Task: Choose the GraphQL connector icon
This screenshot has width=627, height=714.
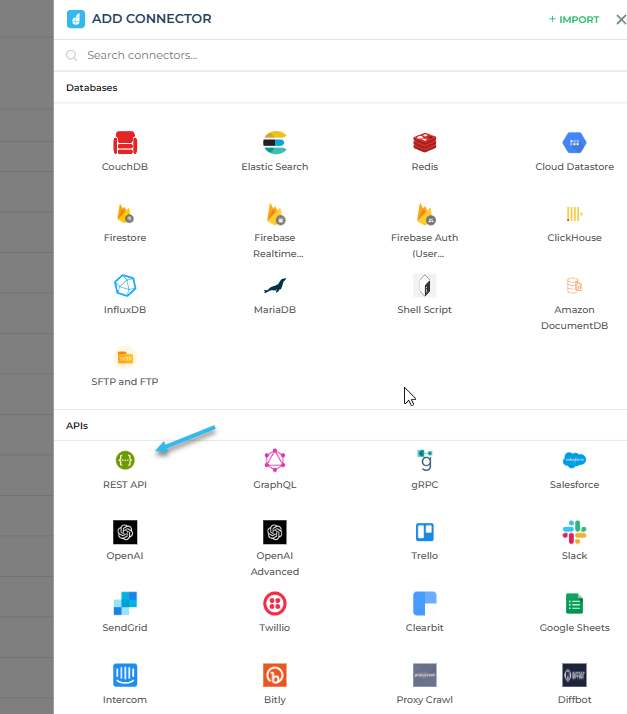Action: (275, 460)
